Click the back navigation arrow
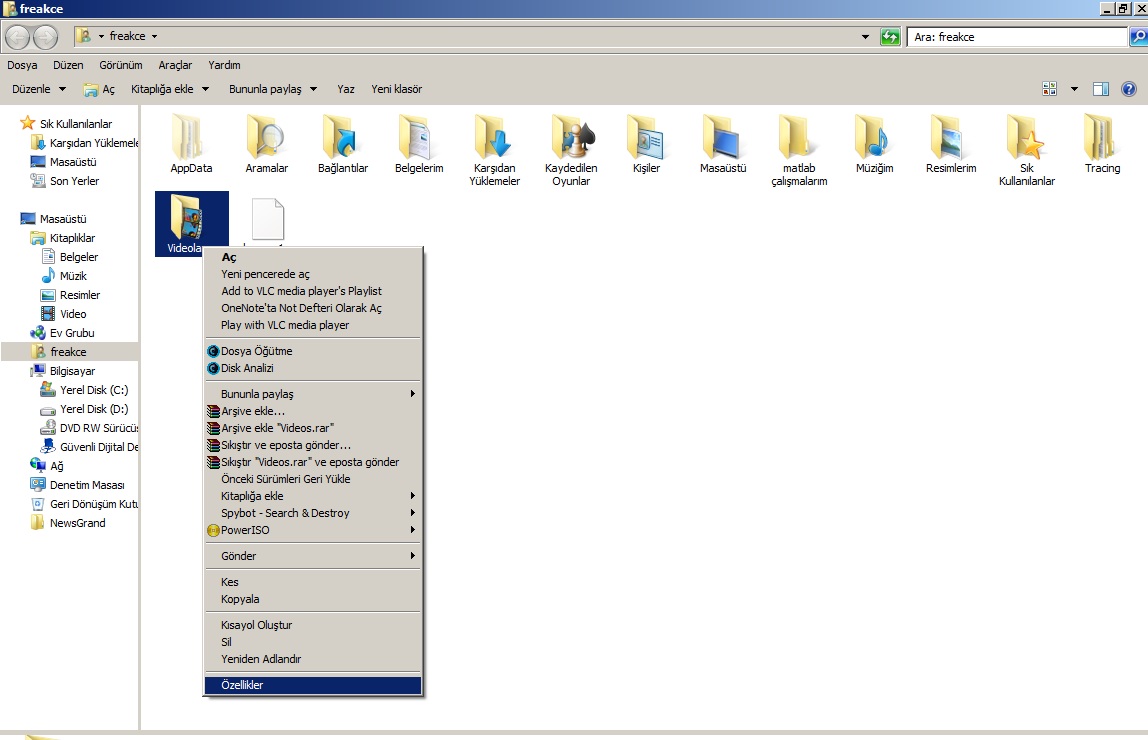The image size is (1148, 740). coord(18,37)
